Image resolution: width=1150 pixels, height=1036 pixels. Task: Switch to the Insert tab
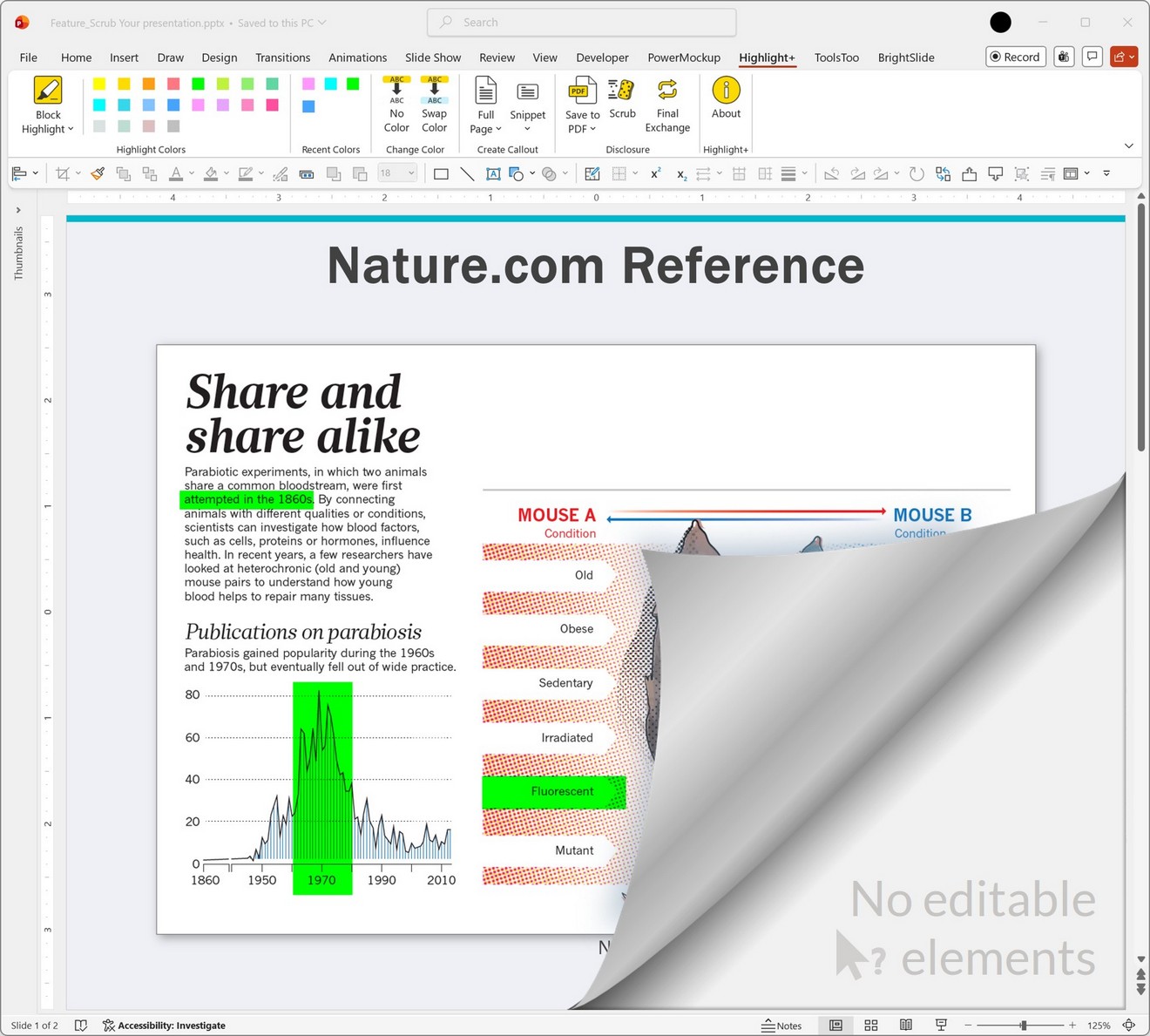coord(124,58)
